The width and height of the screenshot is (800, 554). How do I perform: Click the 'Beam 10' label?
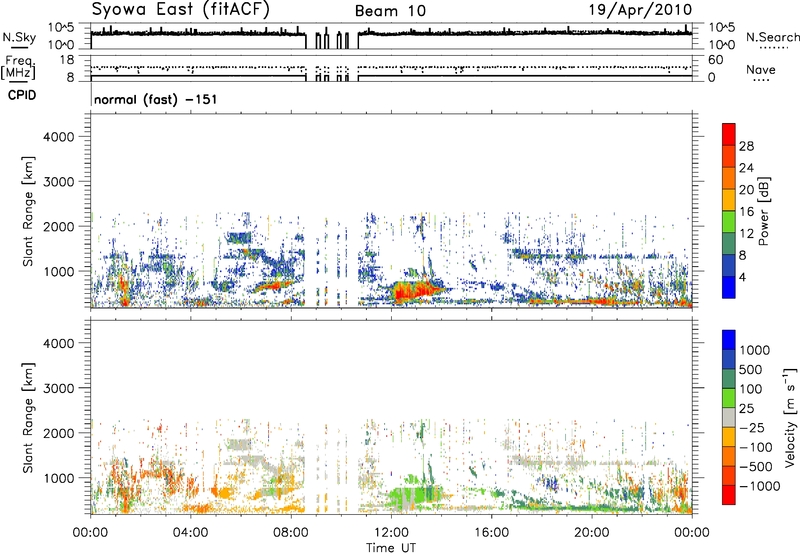point(390,11)
